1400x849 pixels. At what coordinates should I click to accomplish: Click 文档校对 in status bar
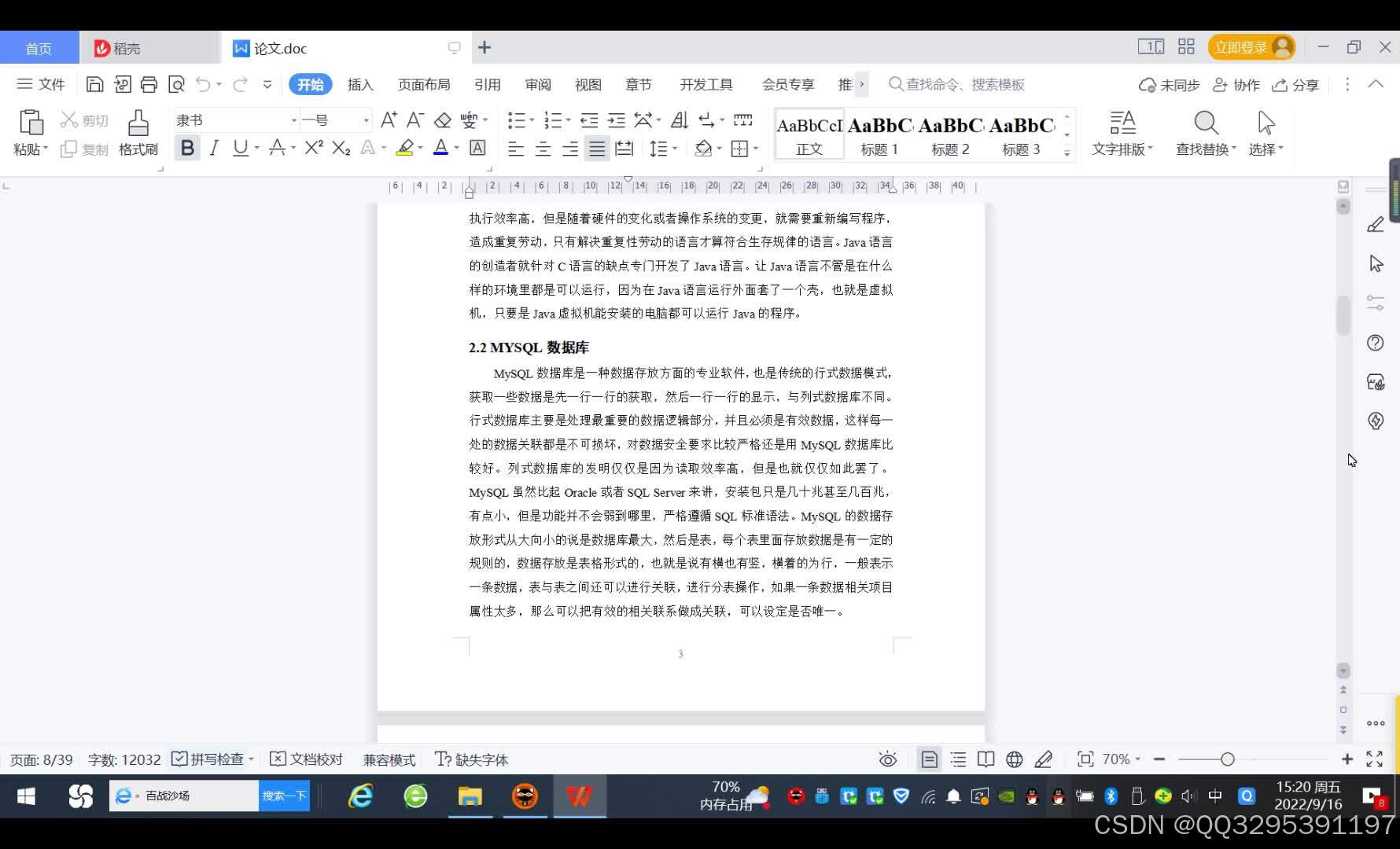pos(307,759)
